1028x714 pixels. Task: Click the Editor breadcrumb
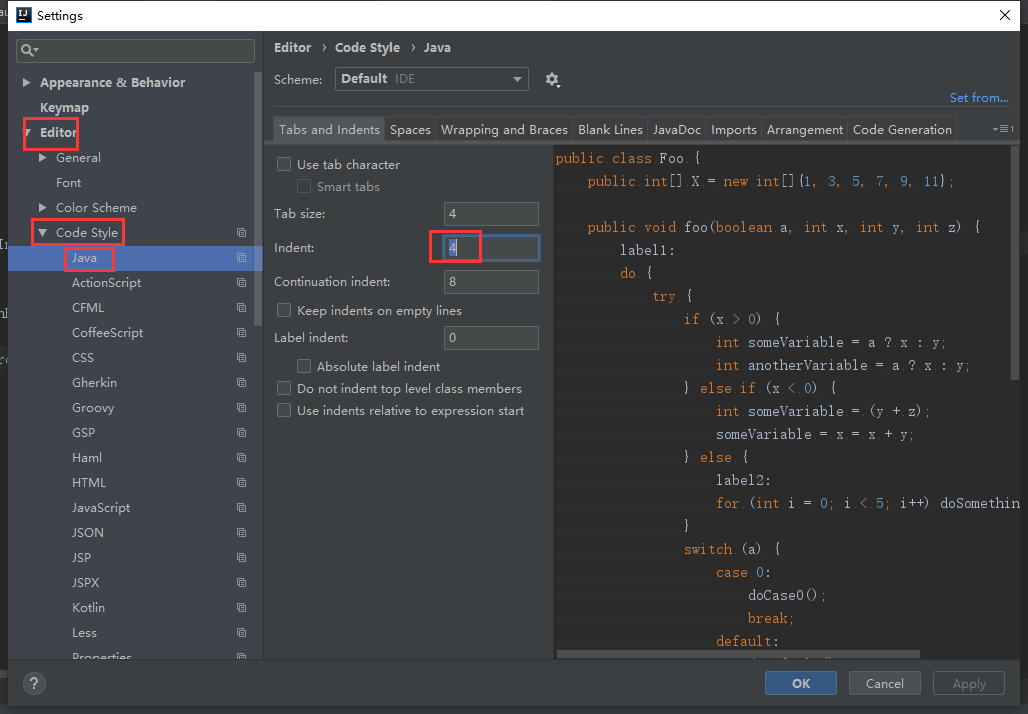292,48
